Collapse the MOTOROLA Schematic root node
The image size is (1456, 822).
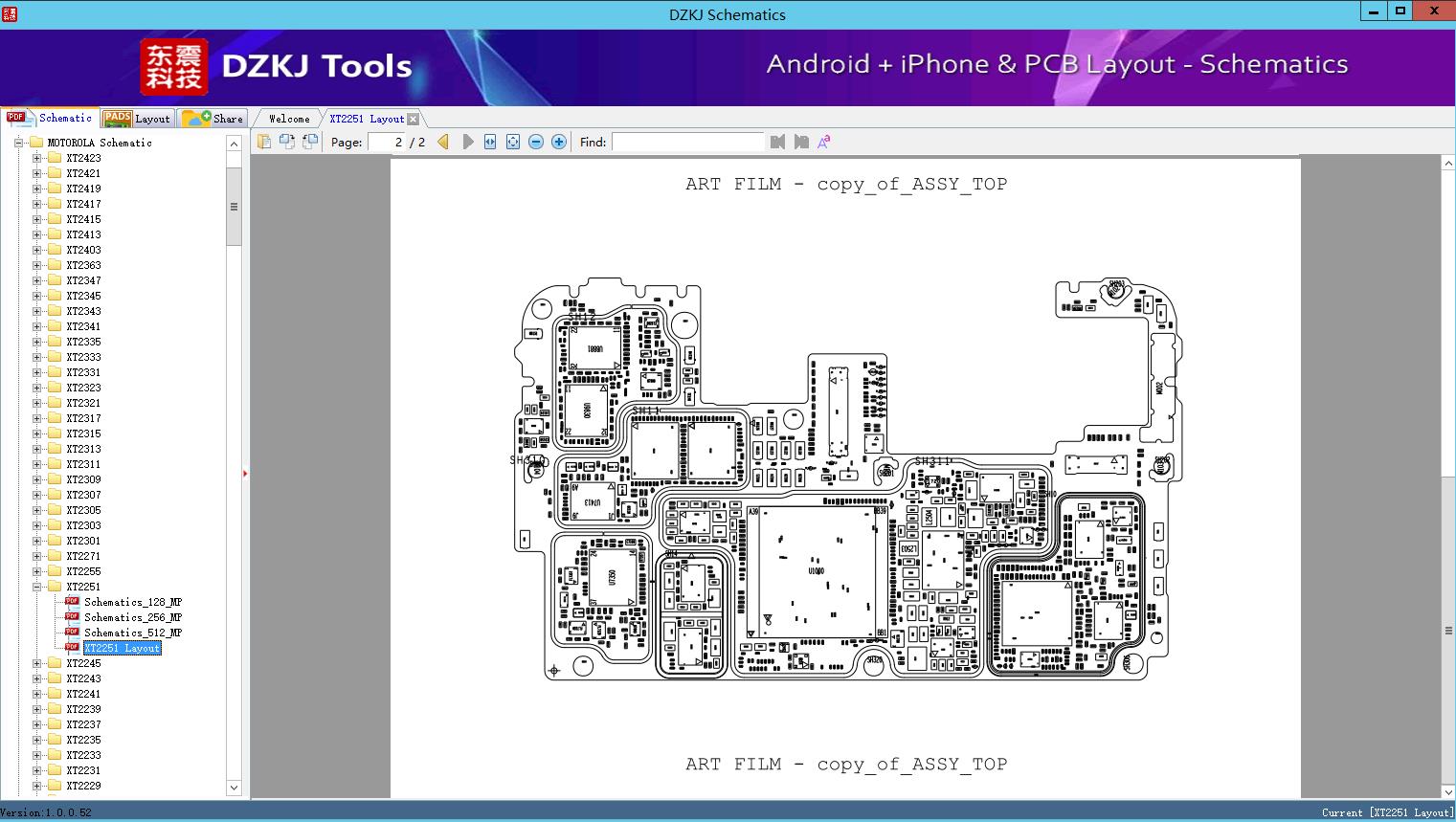point(18,143)
